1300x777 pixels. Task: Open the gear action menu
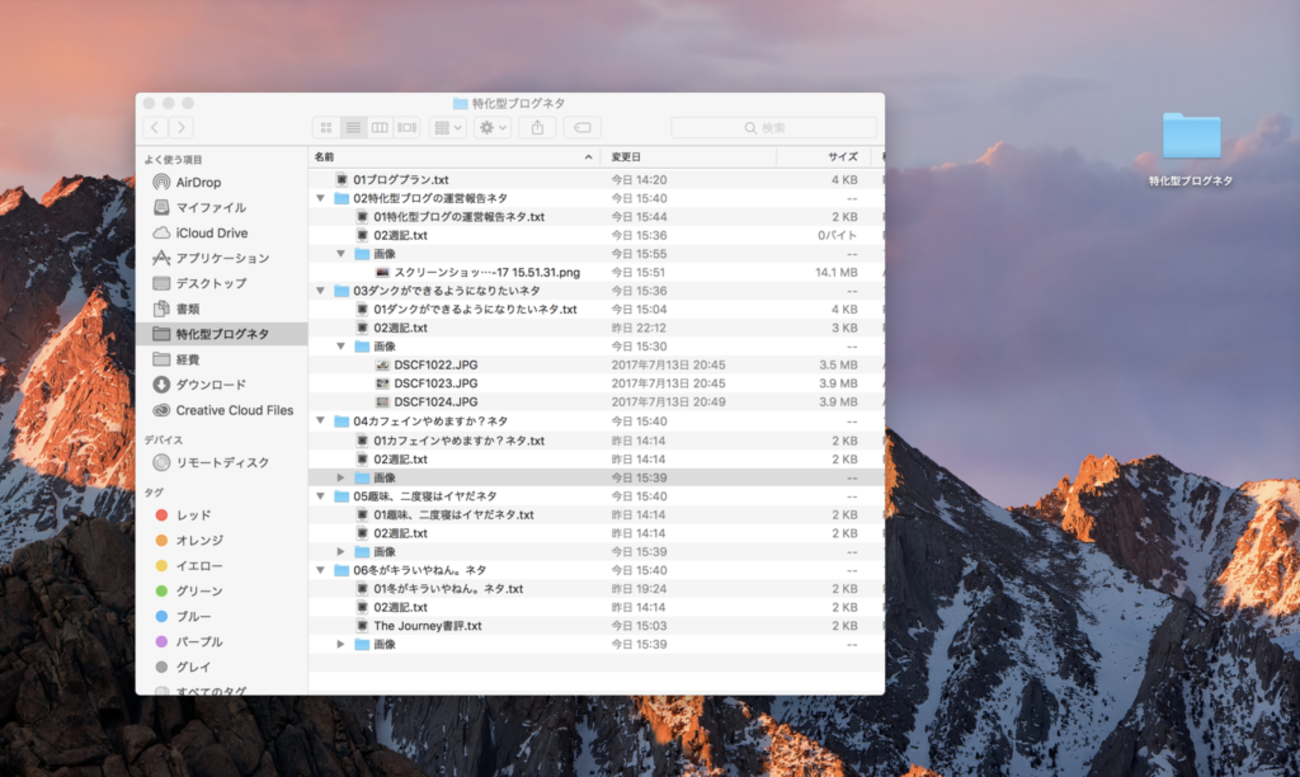[x=493, y=128]
